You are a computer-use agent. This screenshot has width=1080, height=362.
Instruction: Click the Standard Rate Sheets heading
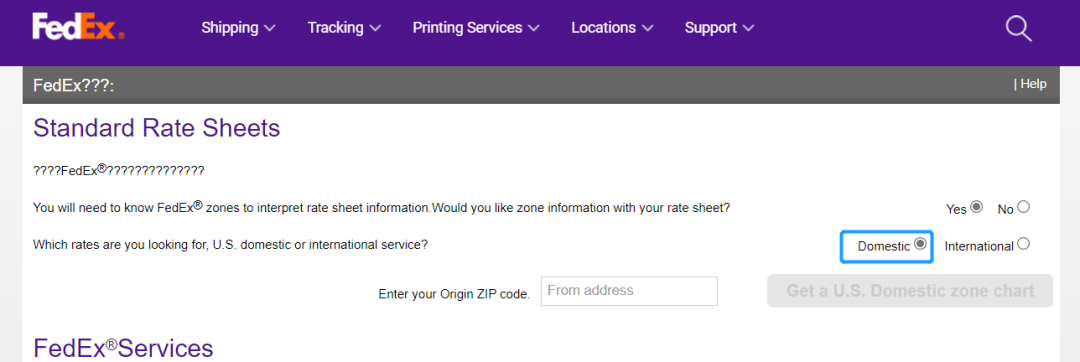pos(156,128)
